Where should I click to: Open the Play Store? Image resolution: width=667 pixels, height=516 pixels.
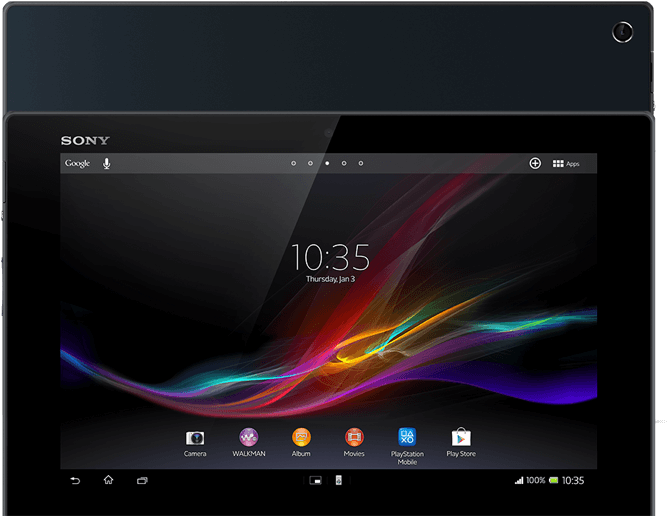click(x=461, y=442)
